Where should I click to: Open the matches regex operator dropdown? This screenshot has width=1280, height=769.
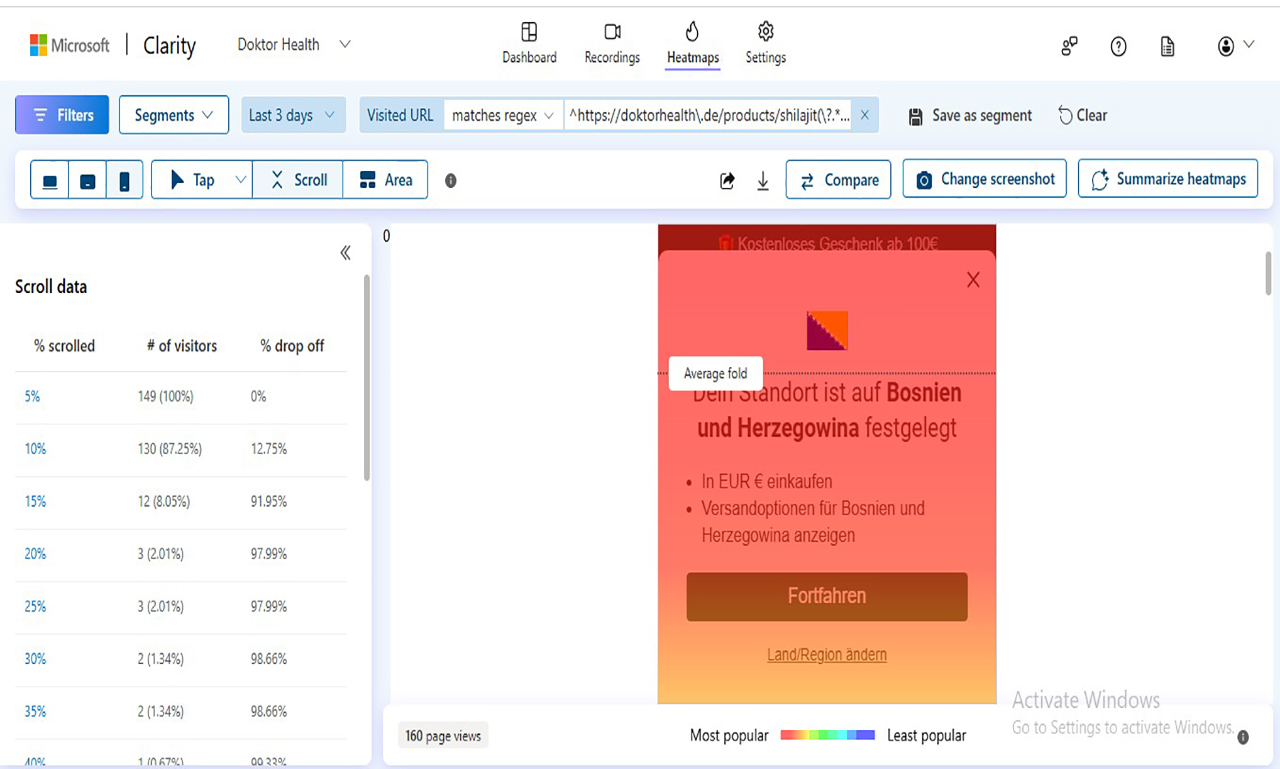[x=503, y=115]
